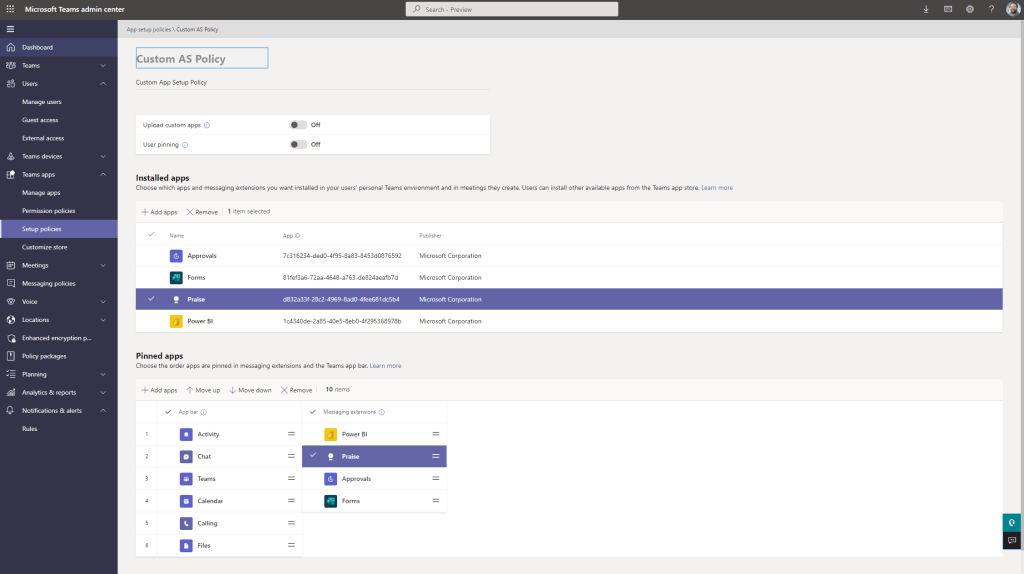Expand the Meetings section in sidebar

(x=103, y=265)
